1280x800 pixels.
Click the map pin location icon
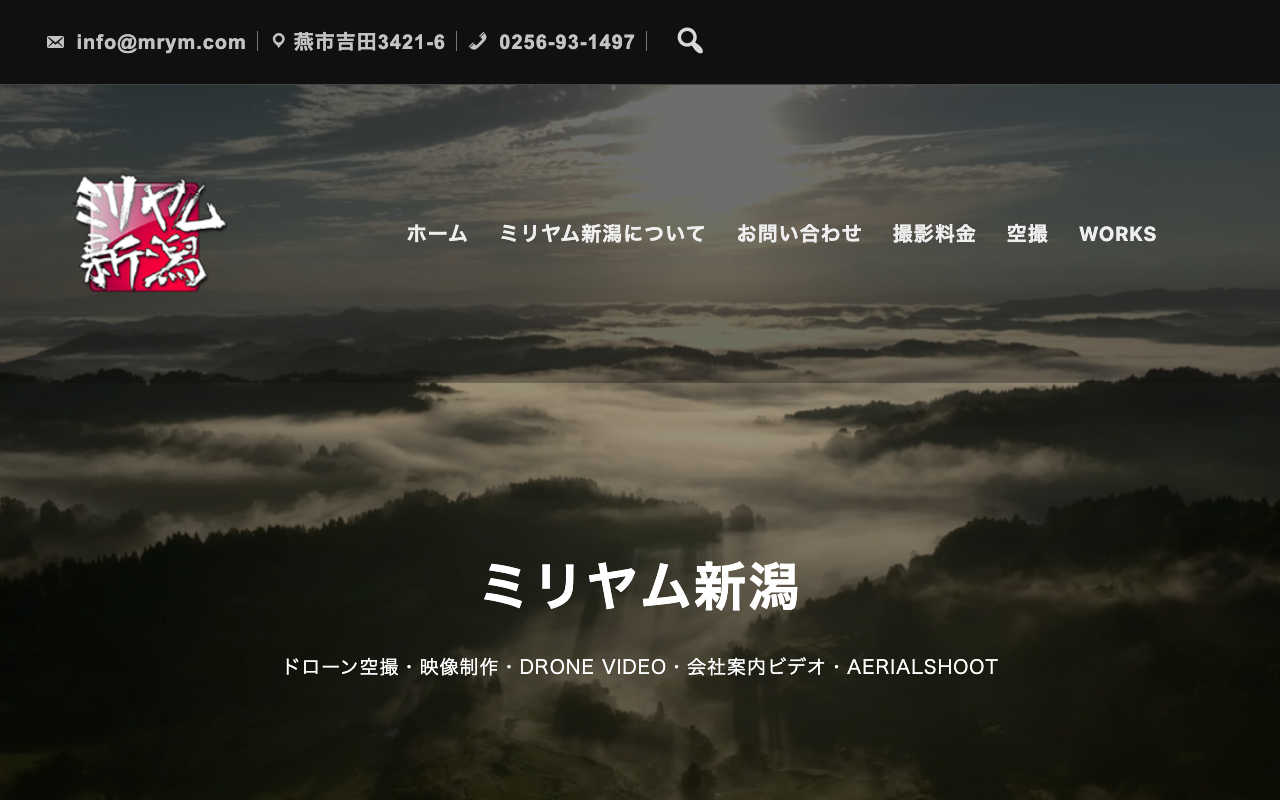pos(279,41)
